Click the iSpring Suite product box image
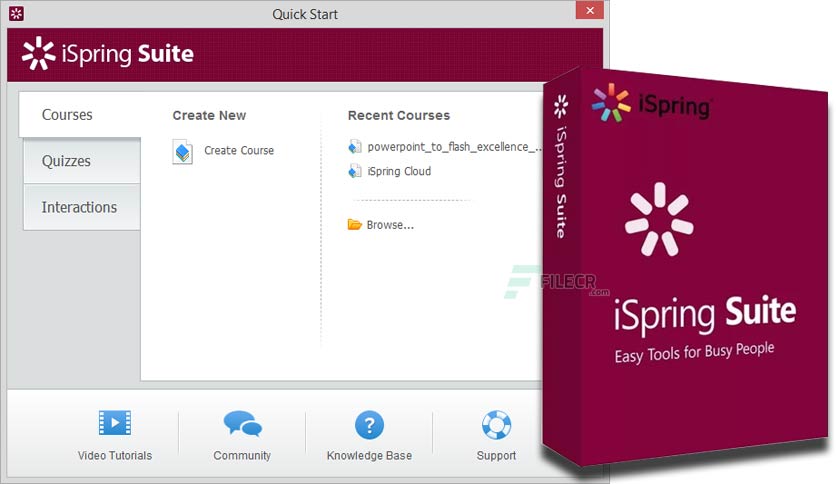836x484 pixels. click(x=686, y=269)
